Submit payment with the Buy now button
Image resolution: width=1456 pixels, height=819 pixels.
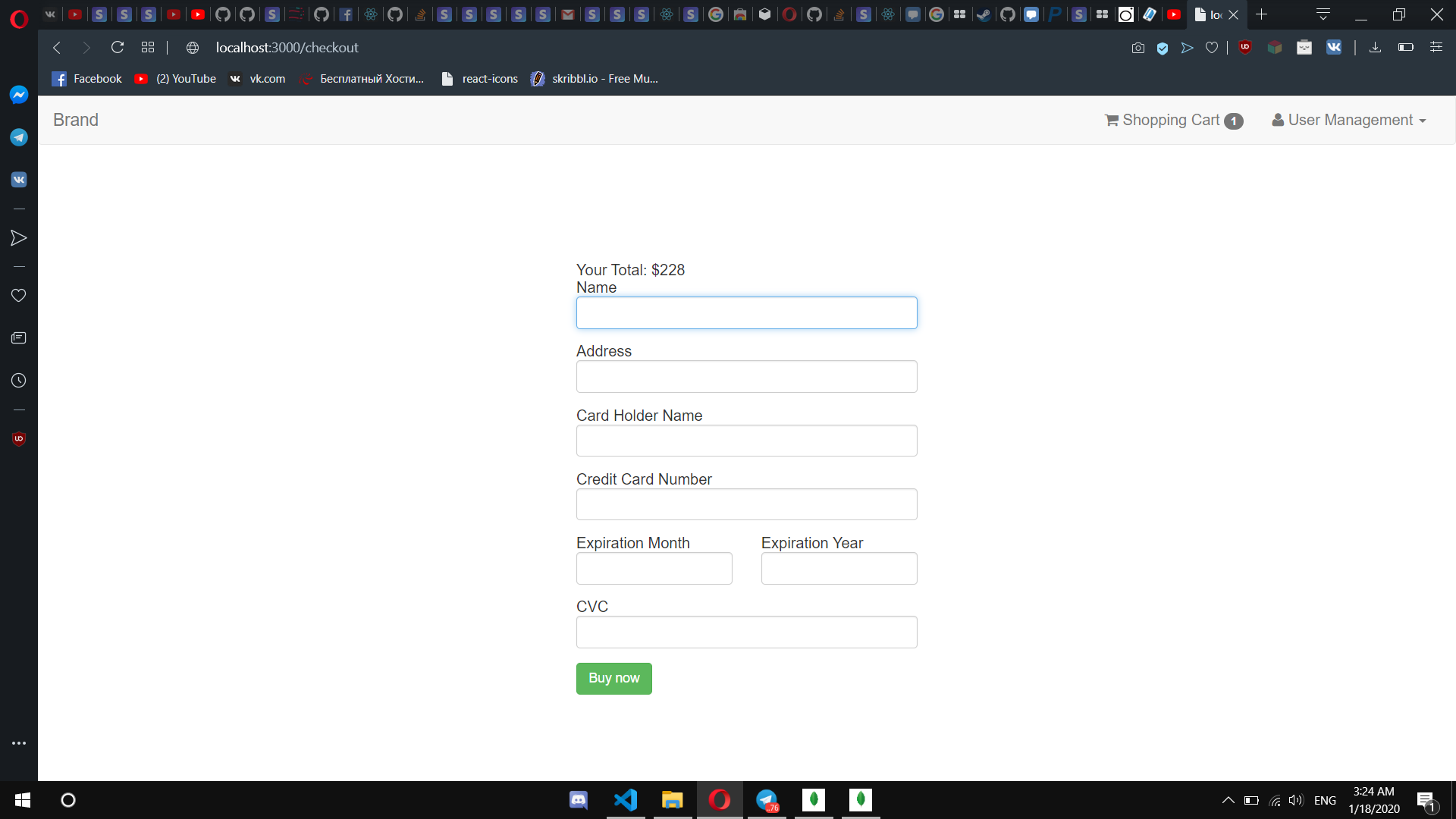point(613,678)
